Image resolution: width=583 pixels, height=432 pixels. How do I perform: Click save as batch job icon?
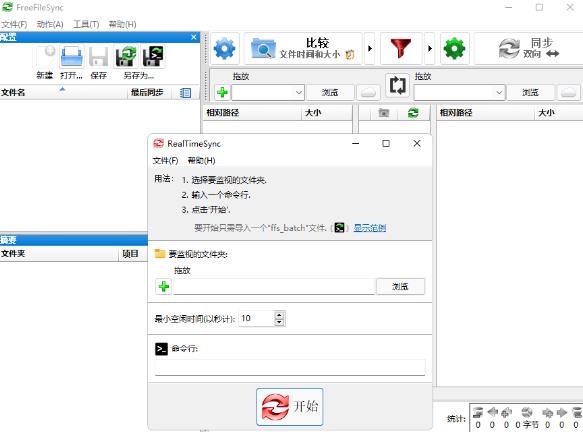point(153,56)
